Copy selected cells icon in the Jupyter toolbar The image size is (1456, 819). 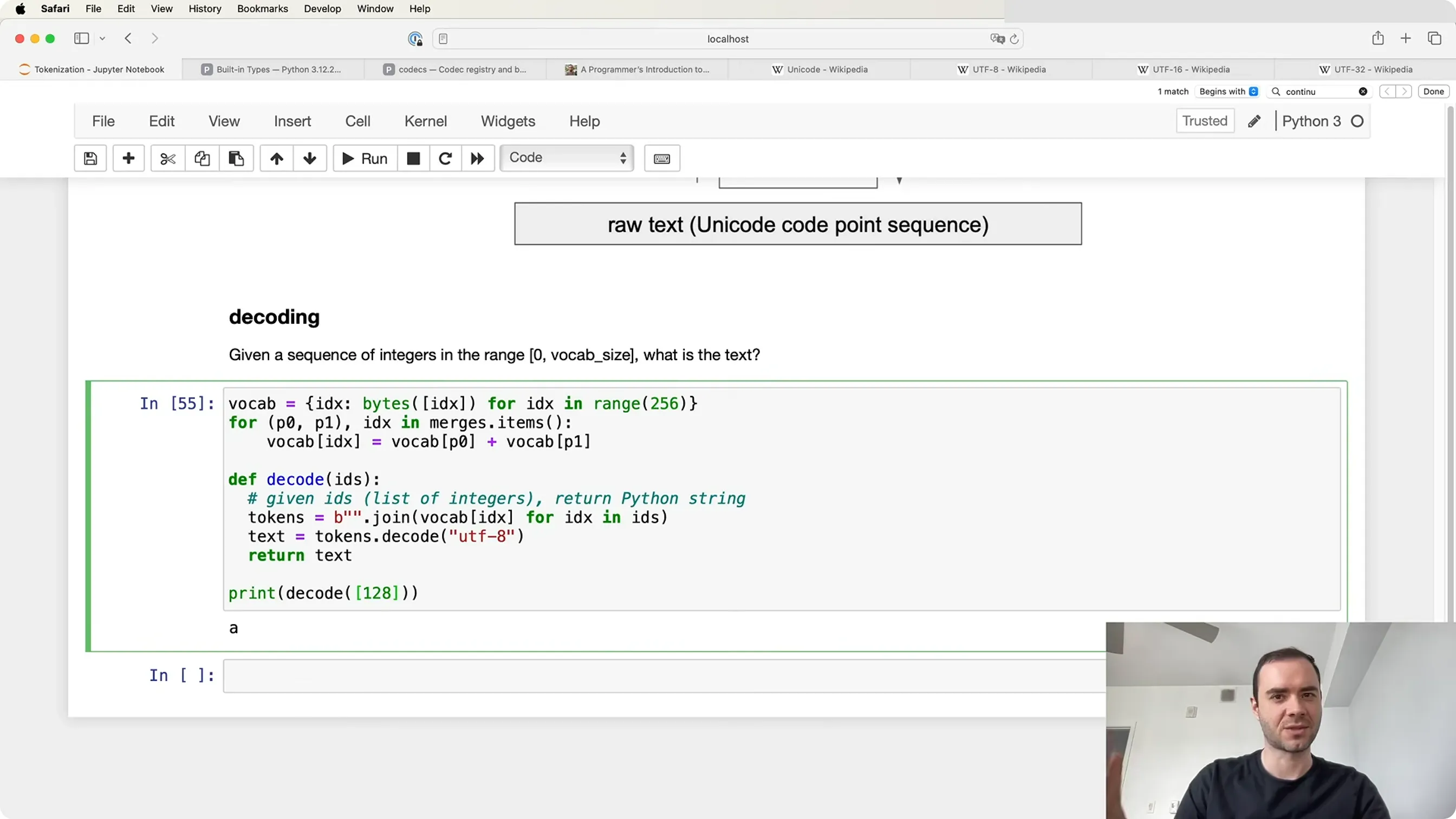point(202,159)
